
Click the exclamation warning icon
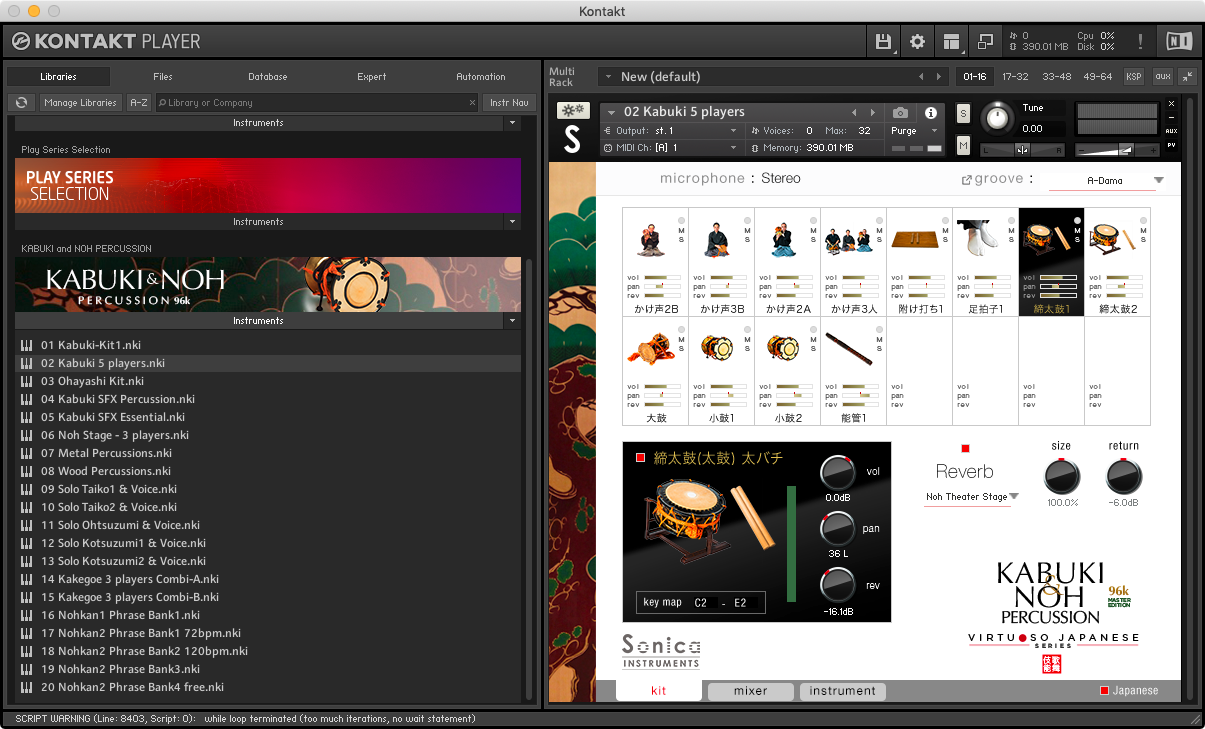[1140, 42]
